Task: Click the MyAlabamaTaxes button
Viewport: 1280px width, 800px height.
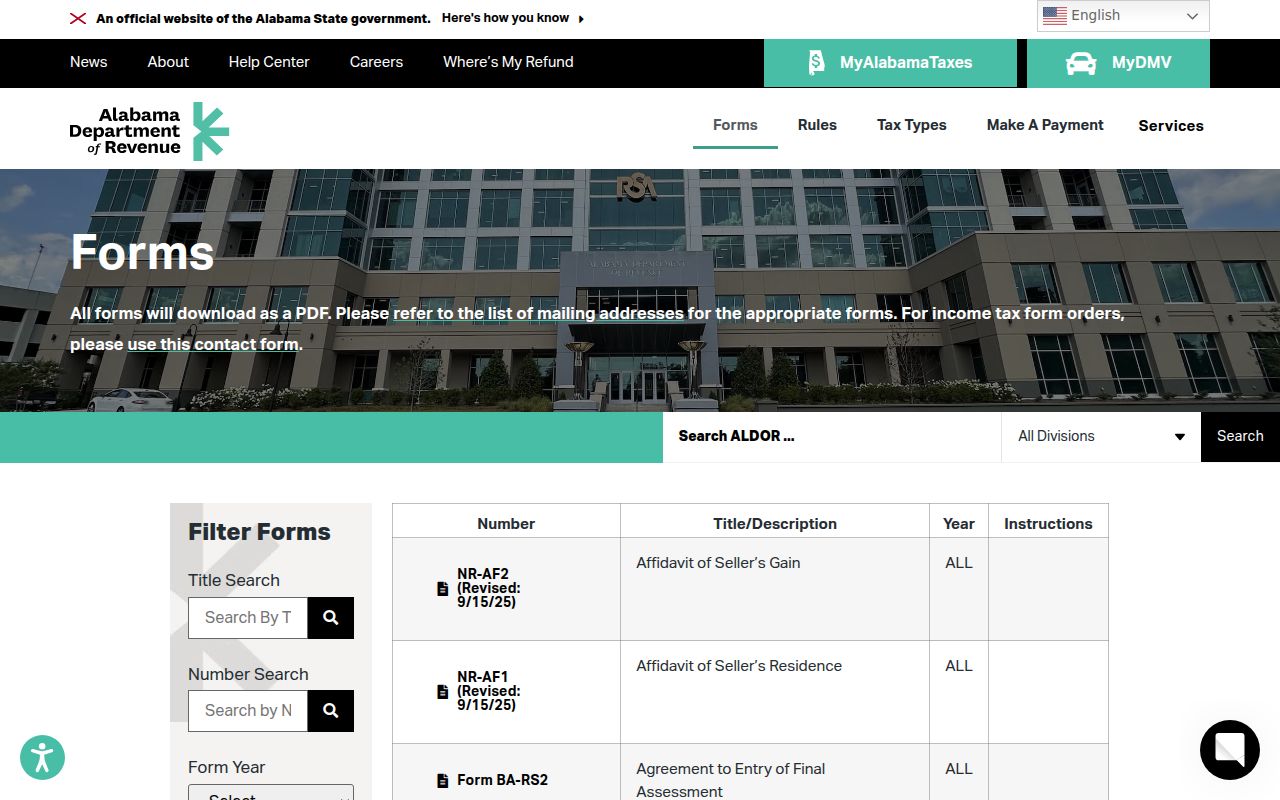Action: click(890, 63)
